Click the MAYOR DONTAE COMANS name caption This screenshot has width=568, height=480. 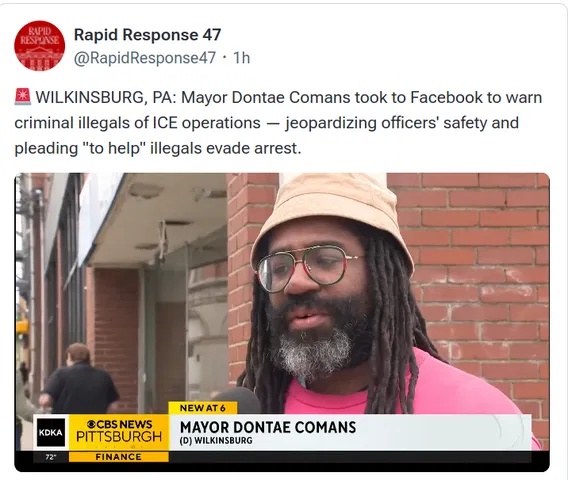pyautogui.click(x=268, y=427)
